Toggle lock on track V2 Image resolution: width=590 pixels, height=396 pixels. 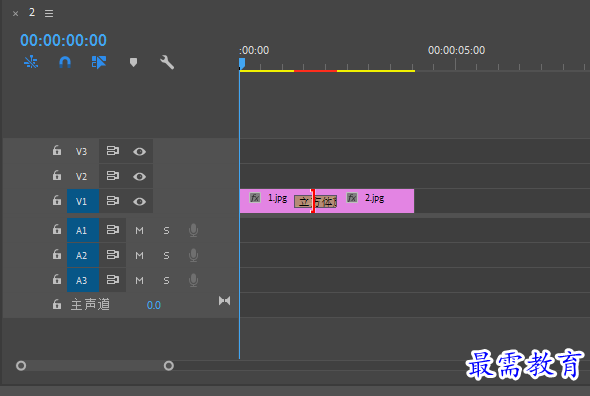56,175
